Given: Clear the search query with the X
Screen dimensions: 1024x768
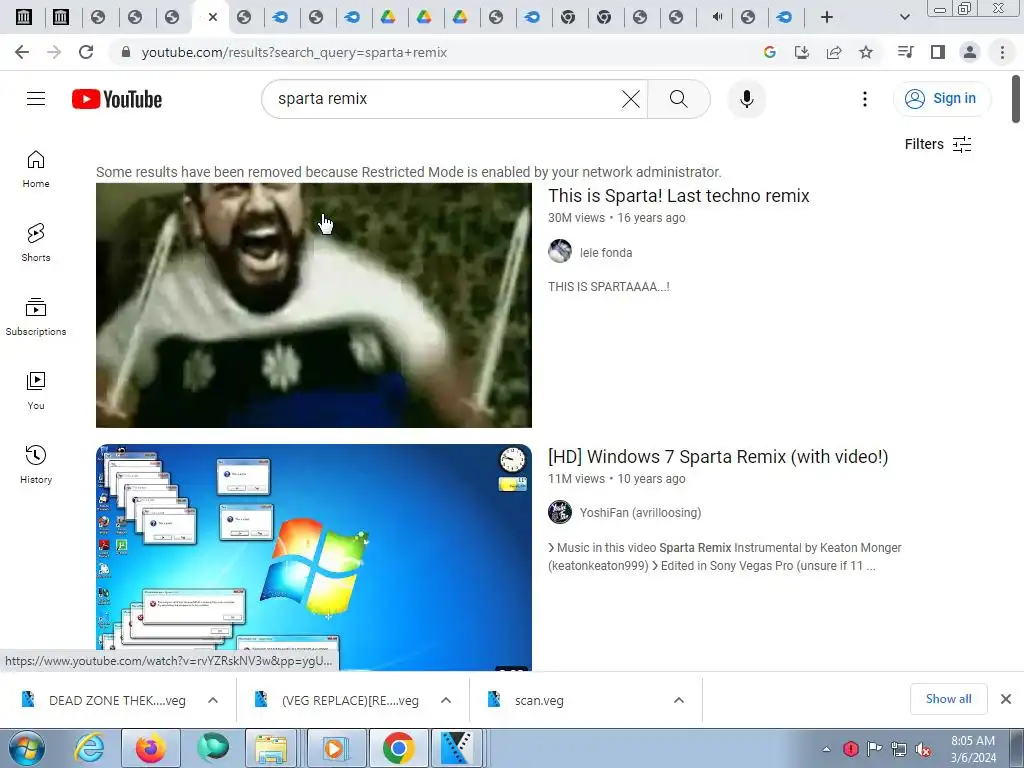Looking at the screenshot, I should pos(631,99).
